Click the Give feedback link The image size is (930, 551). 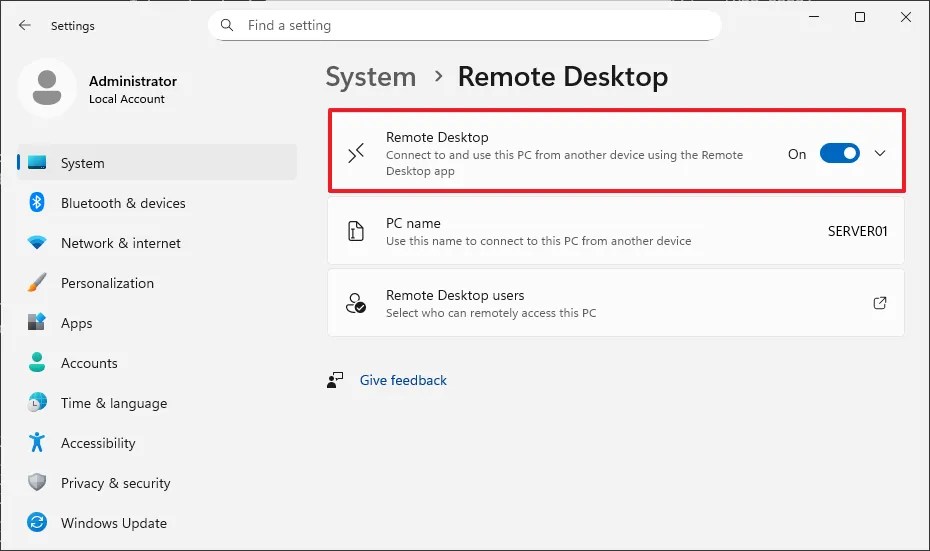(x=403, y=380)
